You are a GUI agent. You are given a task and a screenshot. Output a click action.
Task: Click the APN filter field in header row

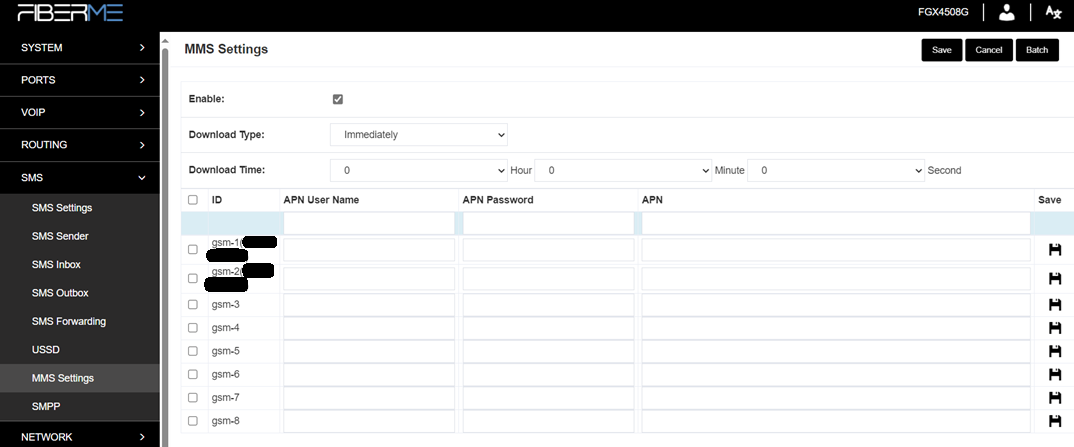click(836, 223)
